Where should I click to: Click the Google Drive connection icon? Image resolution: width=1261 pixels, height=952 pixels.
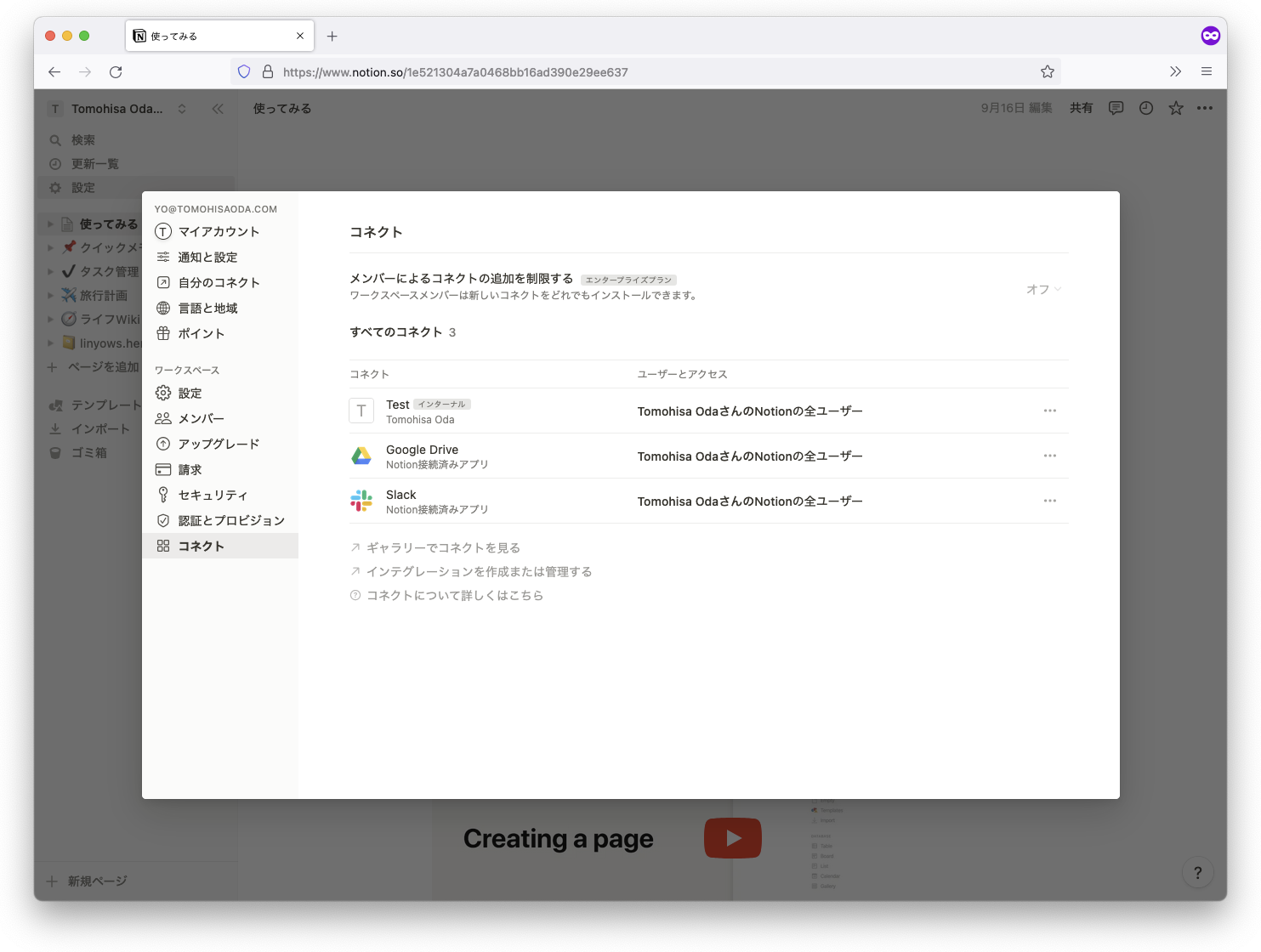[x=361, y=456]
